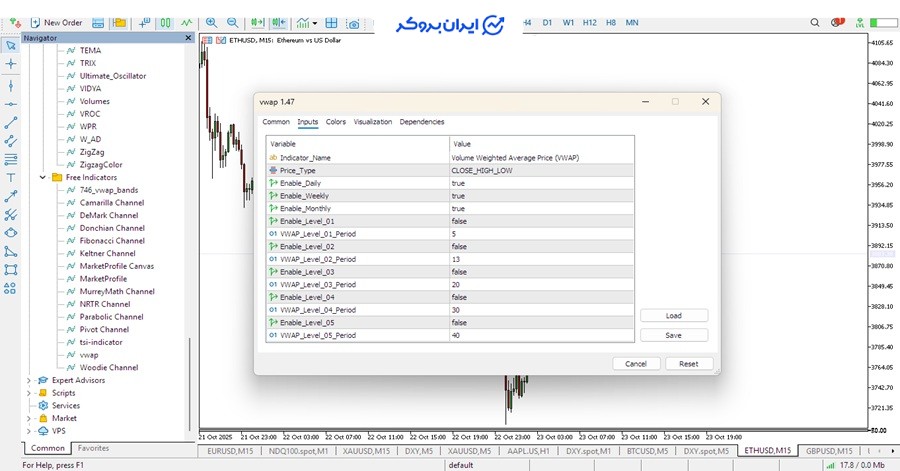
Task: Select the crosshair tool in left toolbar
Action: (11, 64)
